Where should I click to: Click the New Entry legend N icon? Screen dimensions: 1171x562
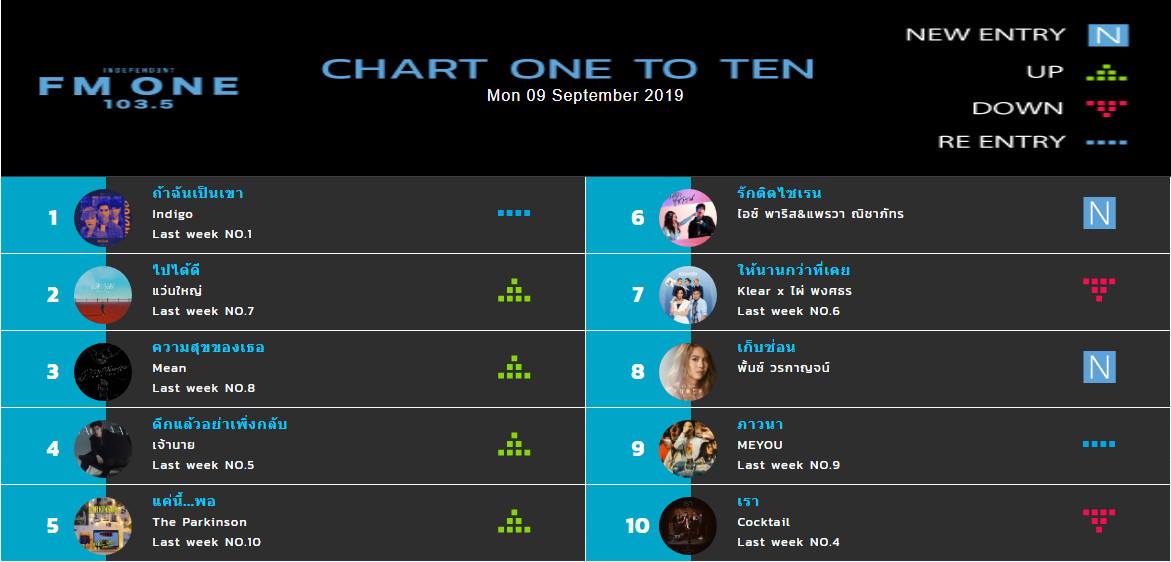click(x=1108, y=35)
